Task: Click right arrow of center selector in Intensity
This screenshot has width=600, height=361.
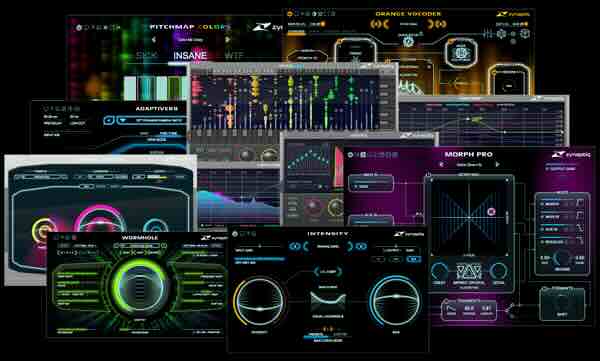Action: click(x=339, y=272)
